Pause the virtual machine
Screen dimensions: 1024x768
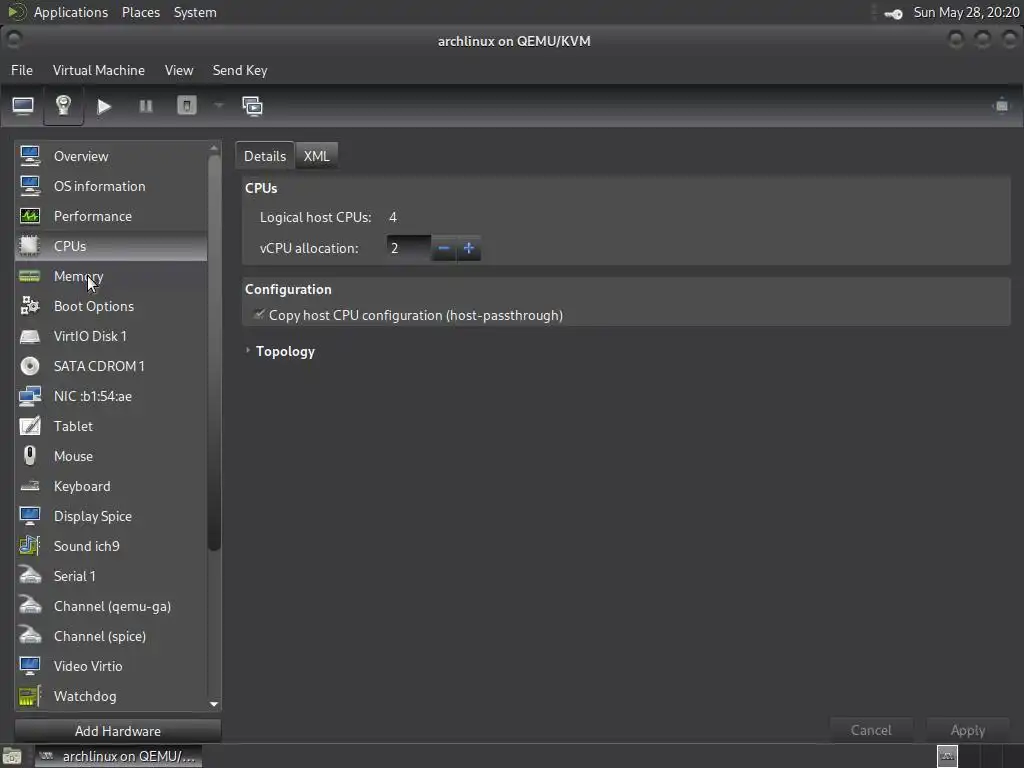coord(146,106)
